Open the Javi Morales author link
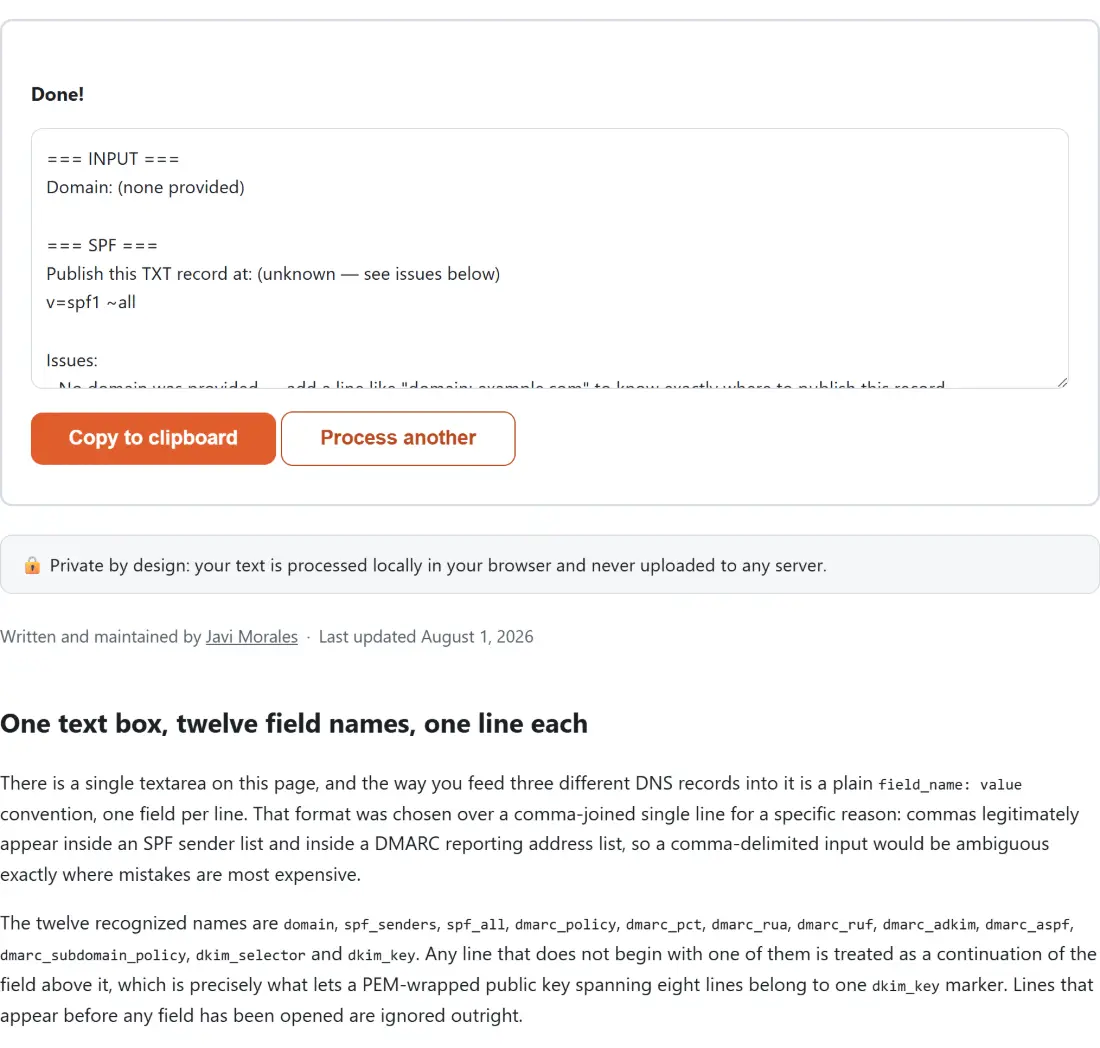This screenshot has width=1100, height=1048. tap(251, 636)
